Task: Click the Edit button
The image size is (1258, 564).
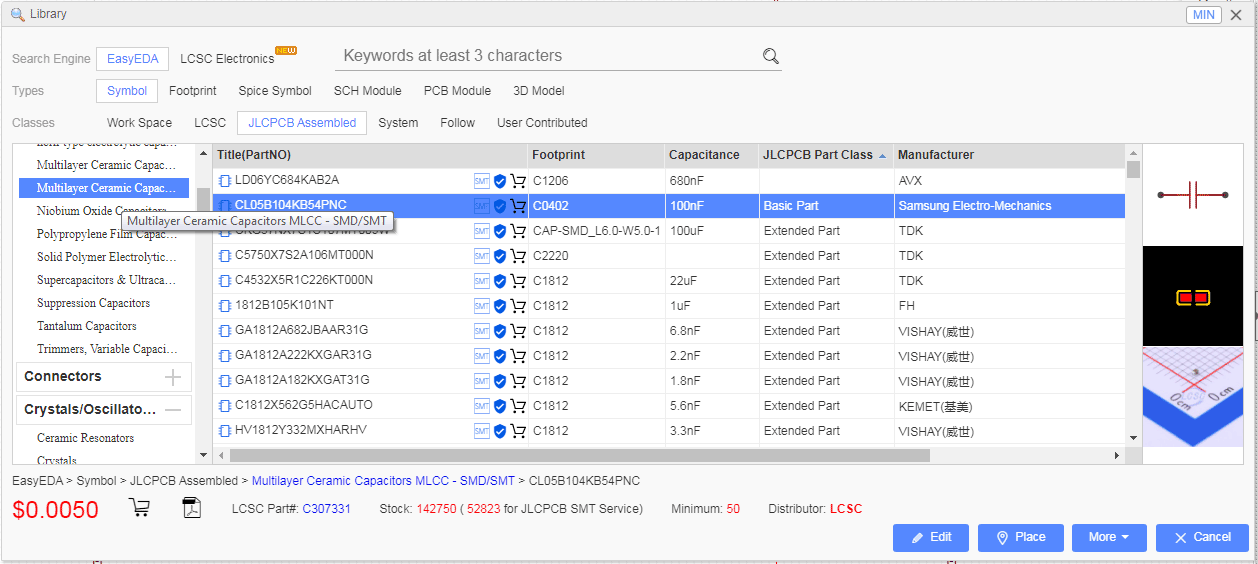Action: point(931,537)
